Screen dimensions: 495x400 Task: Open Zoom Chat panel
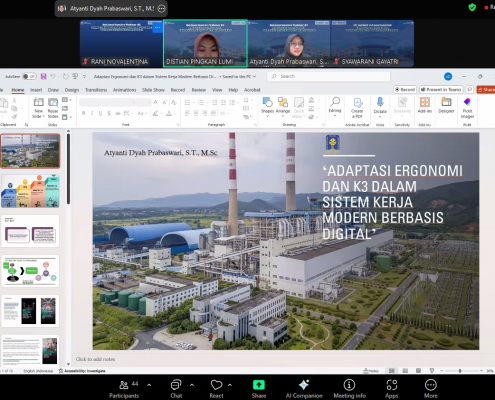pyautogui.click(x=176, y=389)
